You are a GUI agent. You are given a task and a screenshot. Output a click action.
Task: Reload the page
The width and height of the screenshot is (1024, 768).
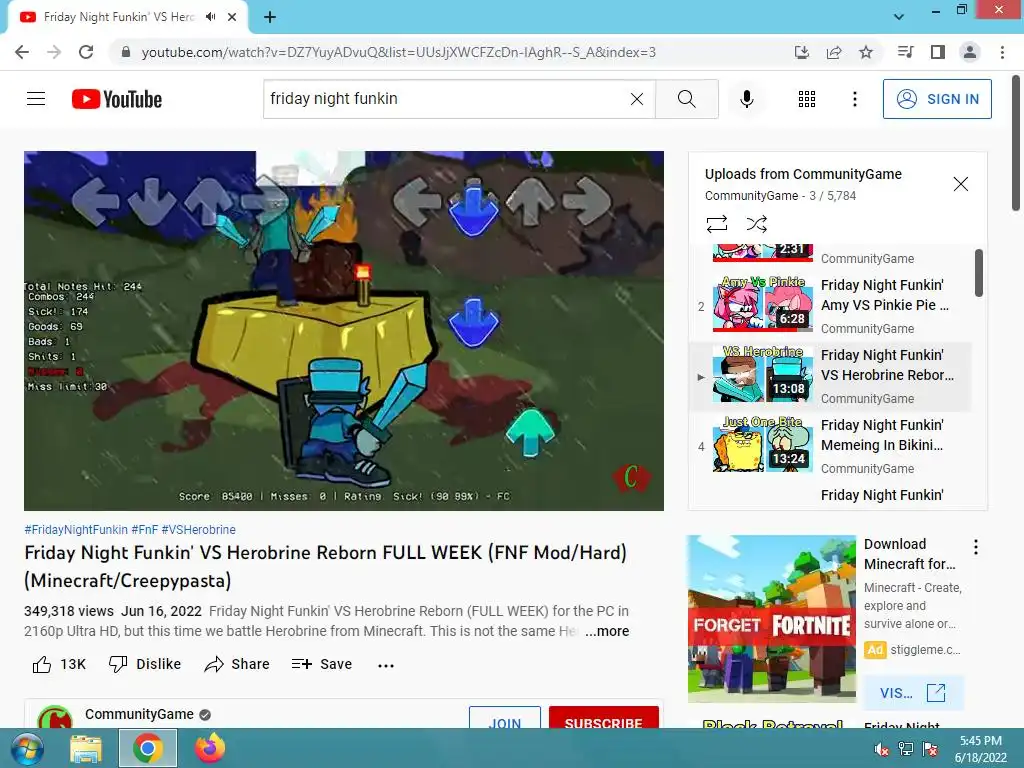point(86,52)
